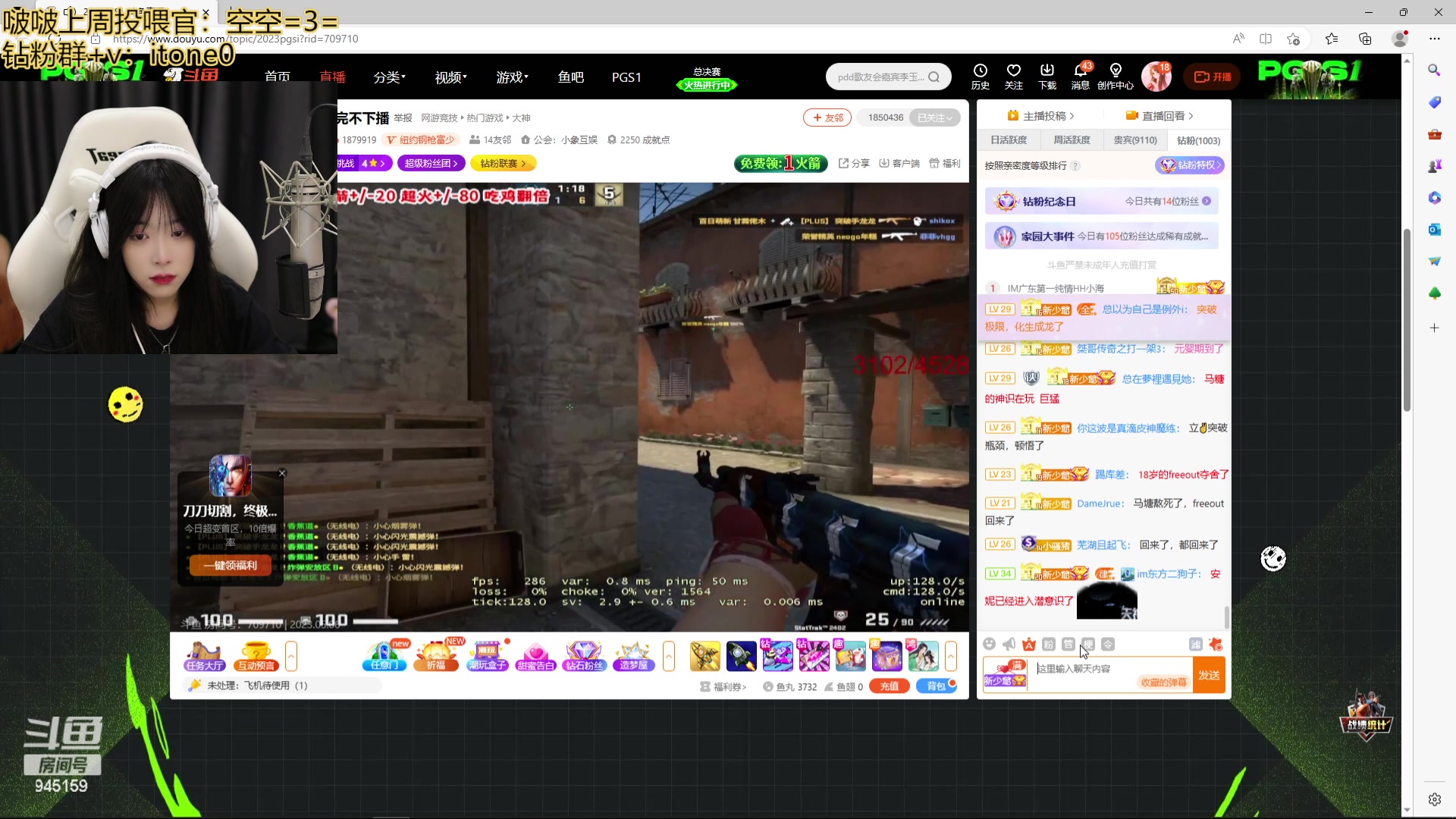Image resolution: width=1456 pixels, height=819 pixels.
Task: Open watch history icon
Action: pyautogui.click(x=980, y=76)
